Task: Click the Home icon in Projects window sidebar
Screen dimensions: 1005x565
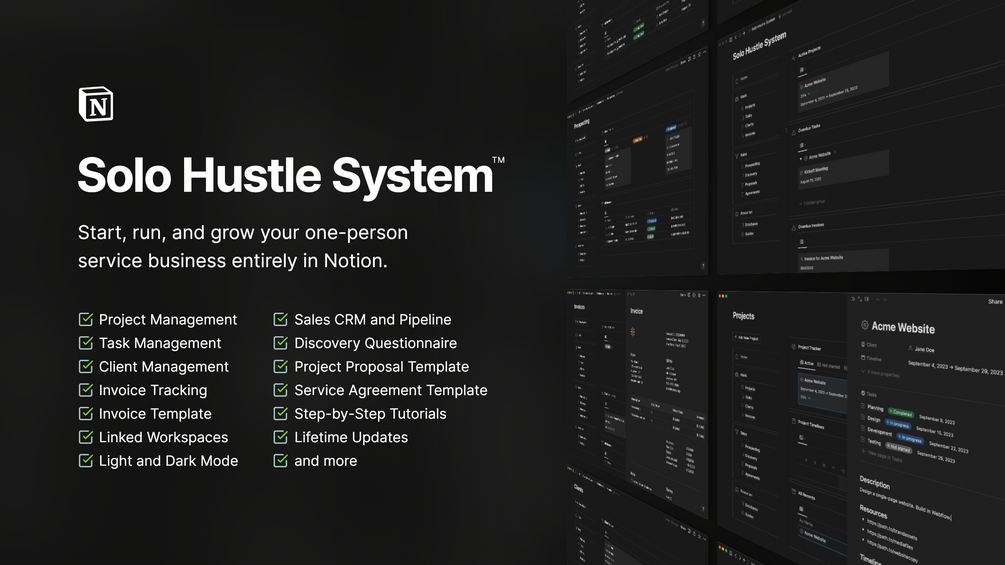Action: point(736,357)
